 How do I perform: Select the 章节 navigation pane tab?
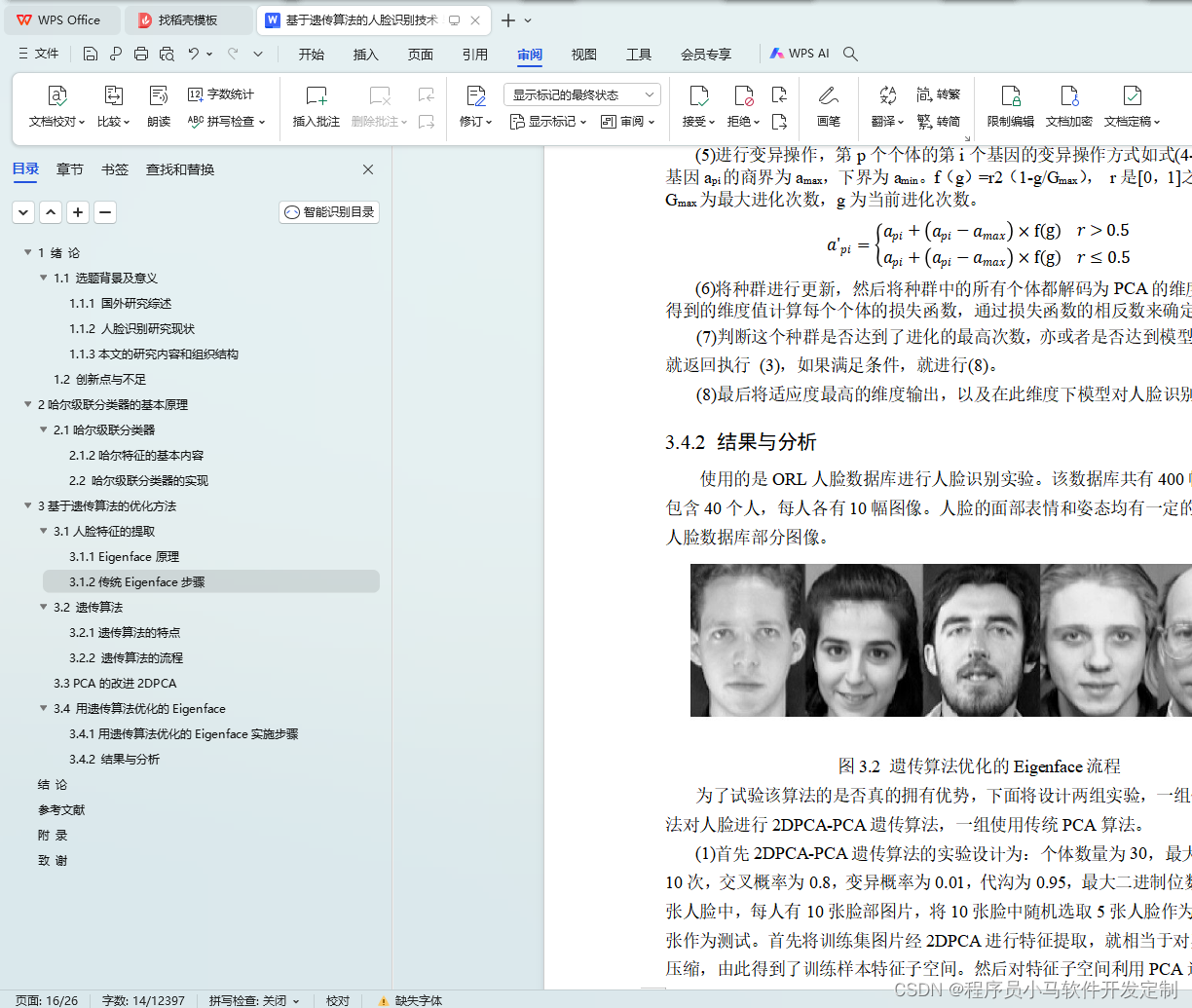[x=70, y=169]
